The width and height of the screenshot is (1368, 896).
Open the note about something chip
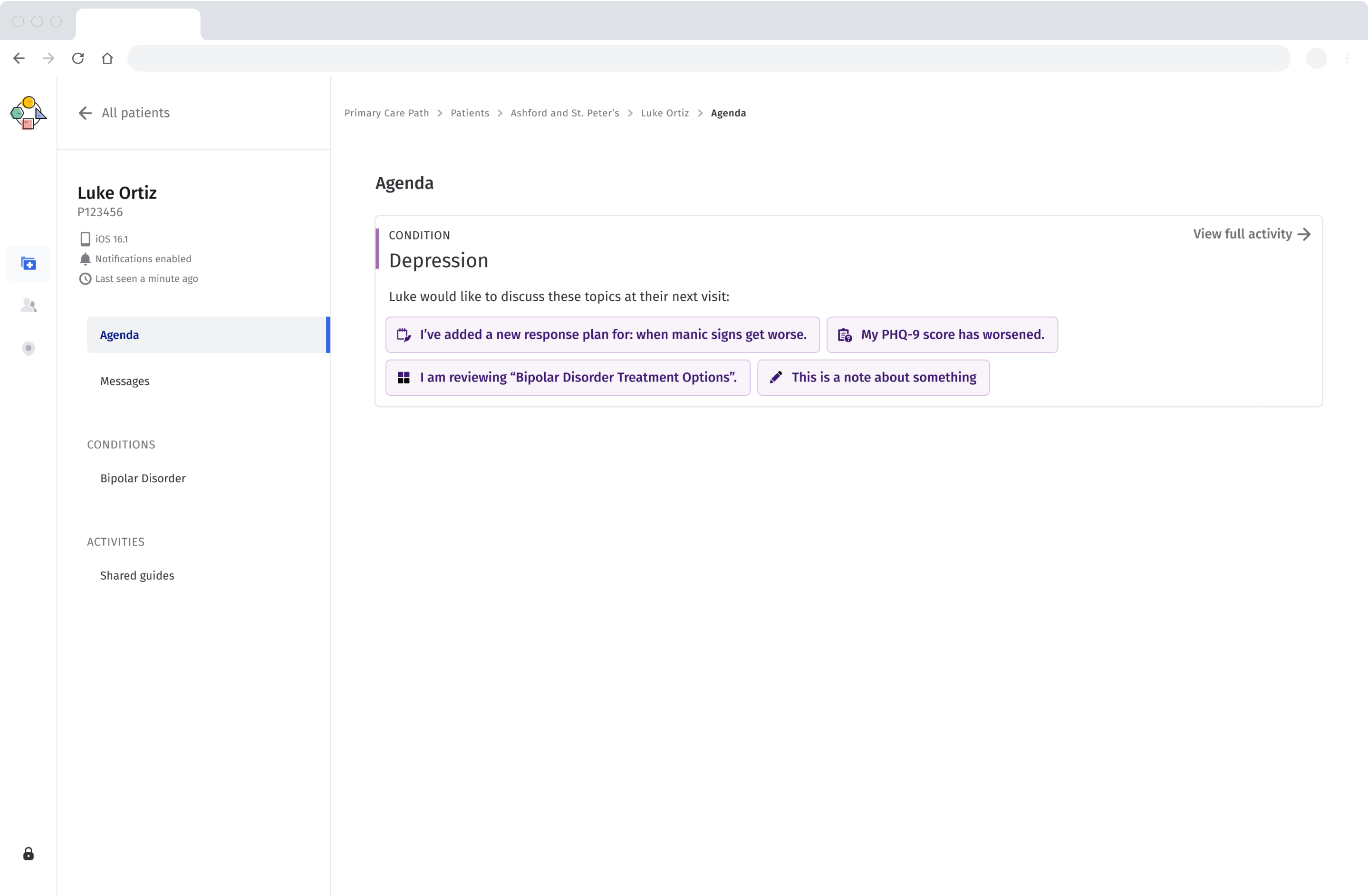[873, 378]
